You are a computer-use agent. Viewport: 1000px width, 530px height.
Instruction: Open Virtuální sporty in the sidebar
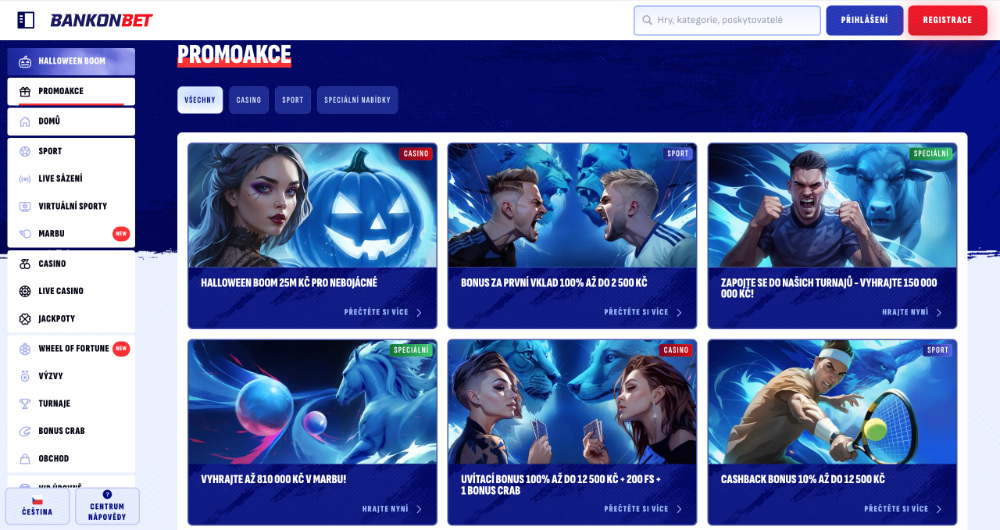click(x=71, y=206)
